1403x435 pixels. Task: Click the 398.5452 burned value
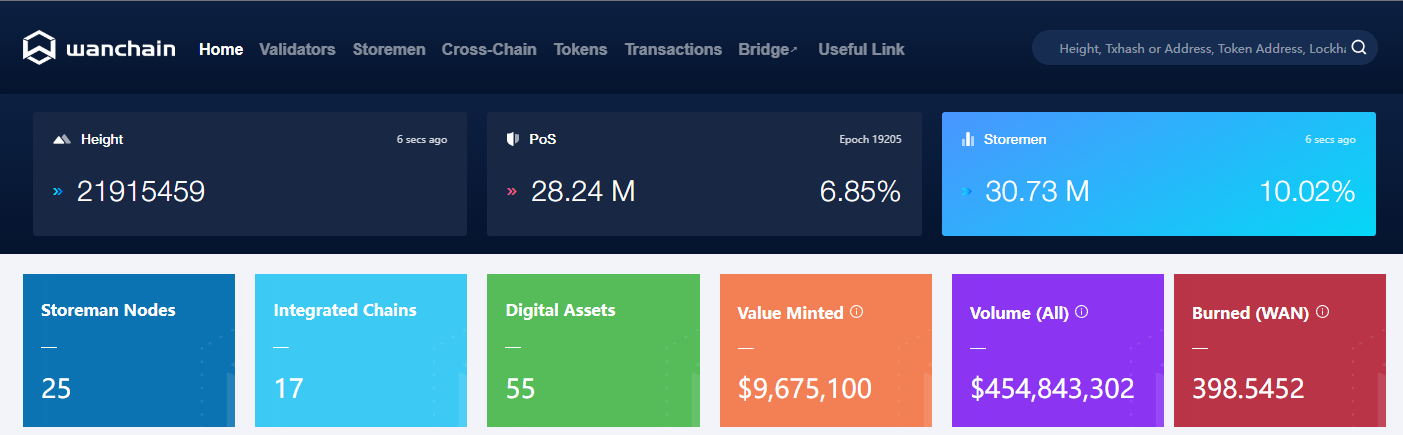tap(1248, 388)
